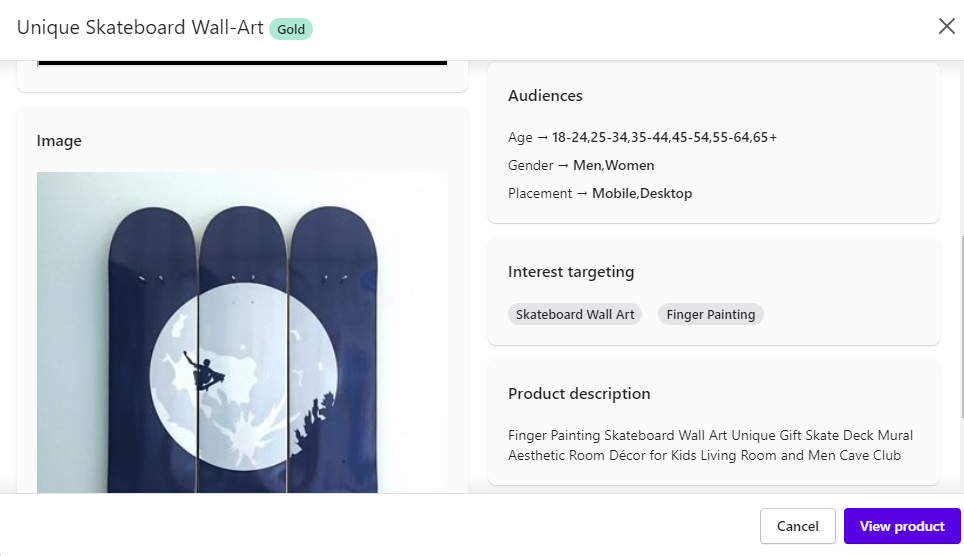Close the product dialog with X icon

[947, 26]
